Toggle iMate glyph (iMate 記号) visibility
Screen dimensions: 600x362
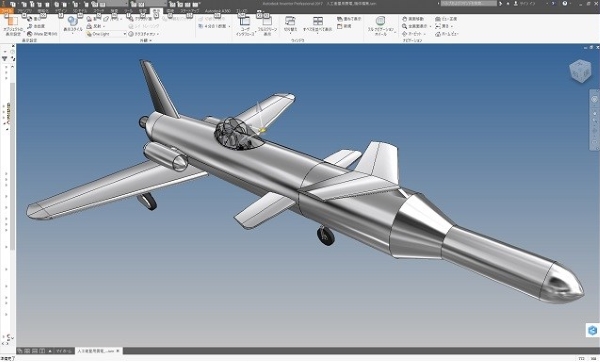point(42,34)
